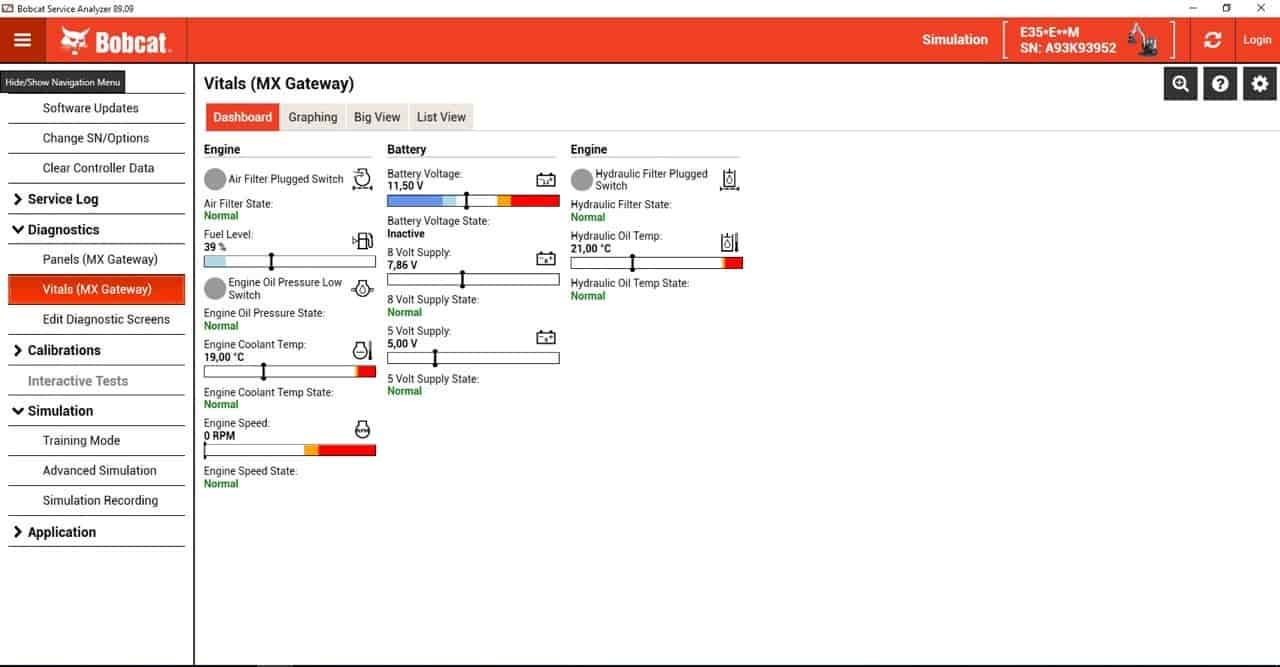Click the Engine Coolant Temp gauge bar
The height and width of the screenshot is (667, 1280).
(290, 371)
